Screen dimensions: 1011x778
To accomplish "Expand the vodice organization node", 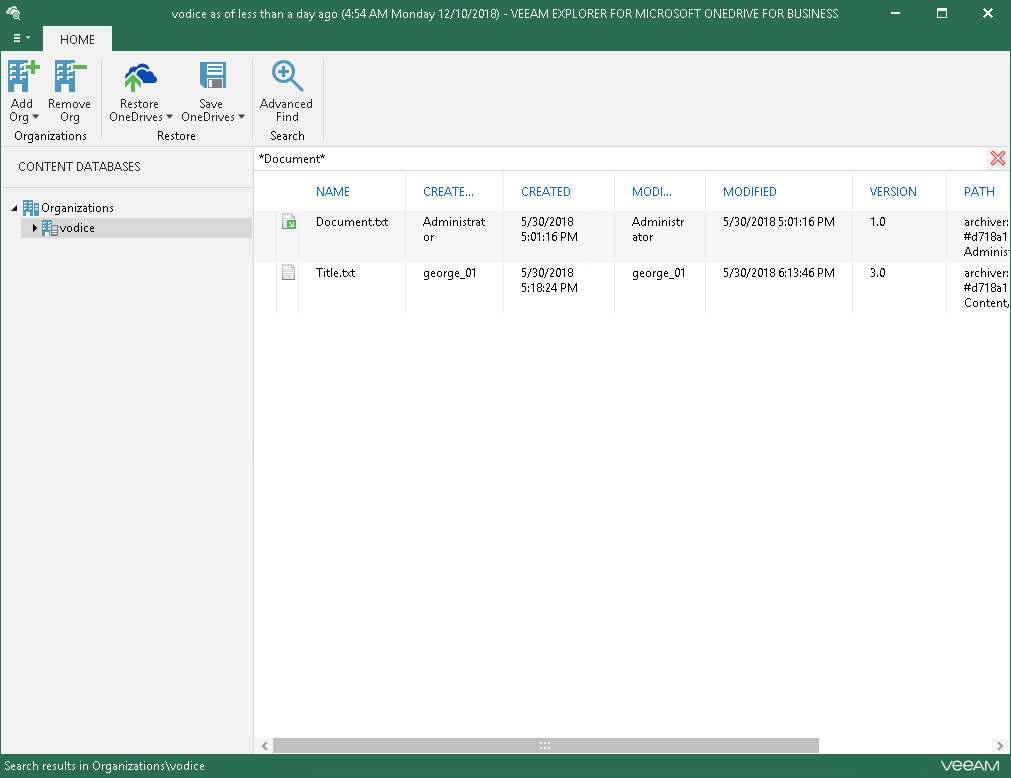I will click(x=34, y=228).
